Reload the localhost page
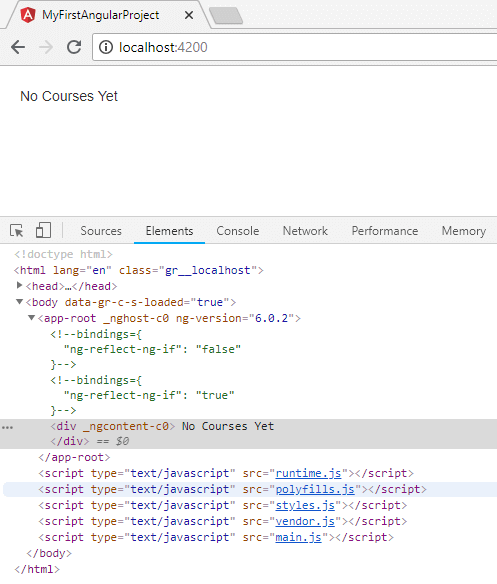 coord(74,47)
